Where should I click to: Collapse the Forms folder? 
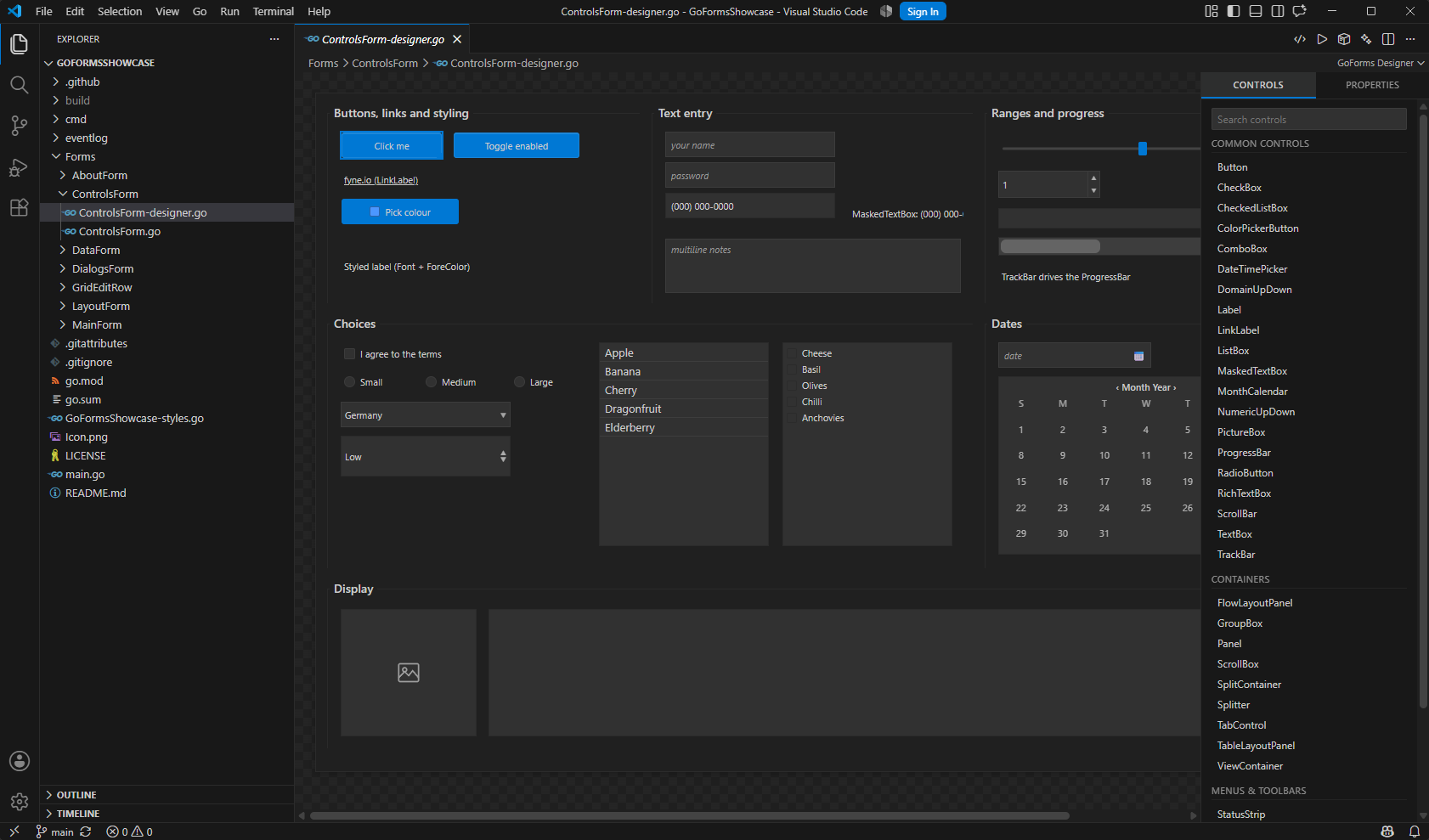[167, 156]
